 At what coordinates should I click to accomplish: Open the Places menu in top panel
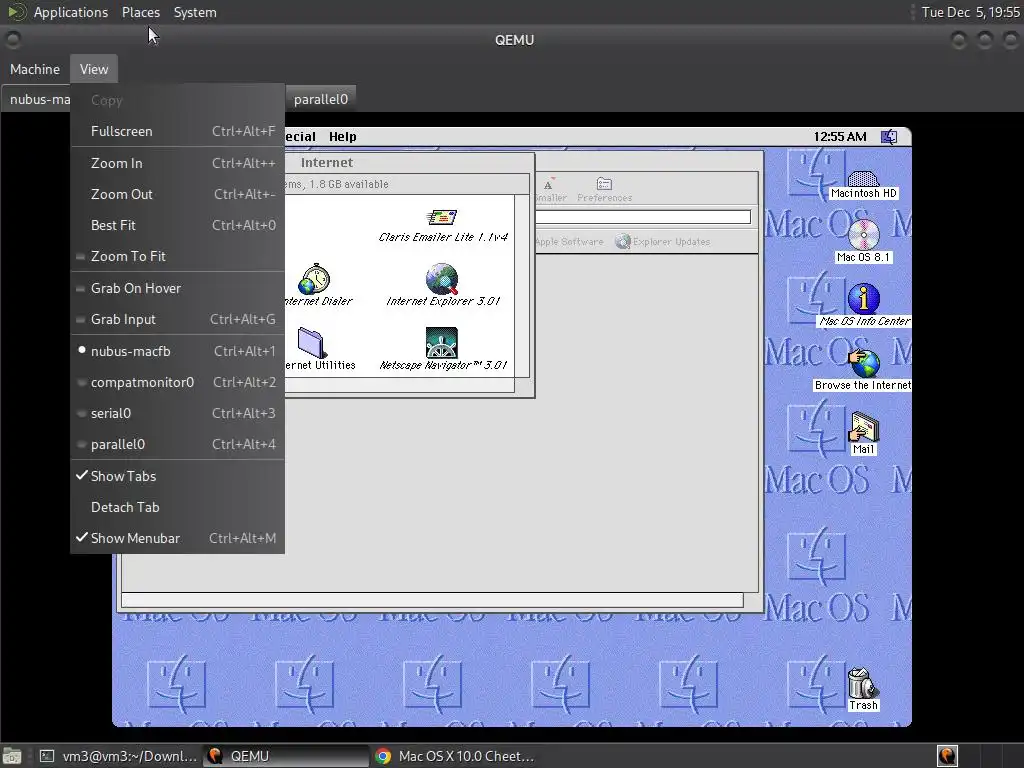tap(140, 12)
